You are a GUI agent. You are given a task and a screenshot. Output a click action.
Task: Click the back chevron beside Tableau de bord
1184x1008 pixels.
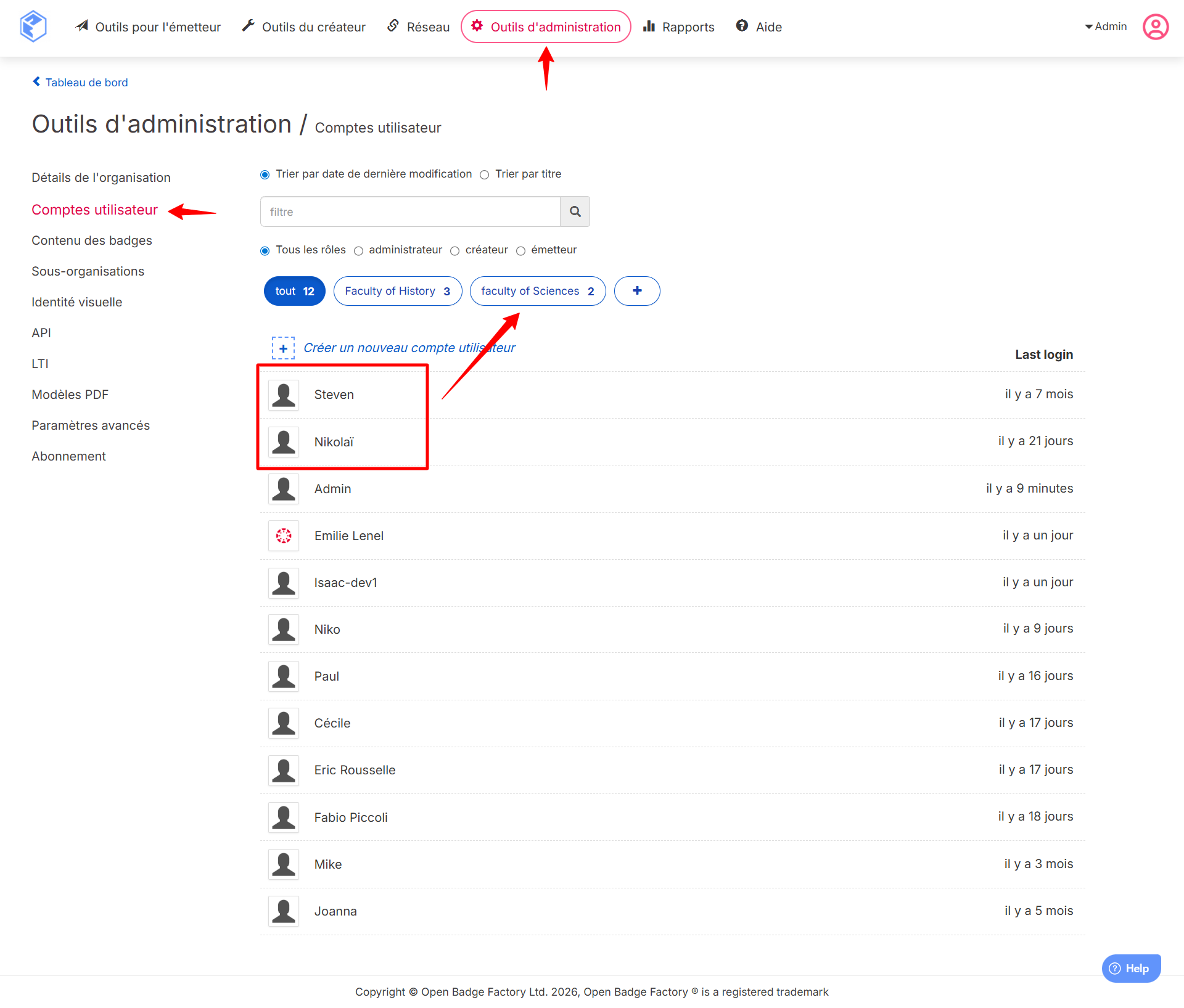(x=36, y=82)
